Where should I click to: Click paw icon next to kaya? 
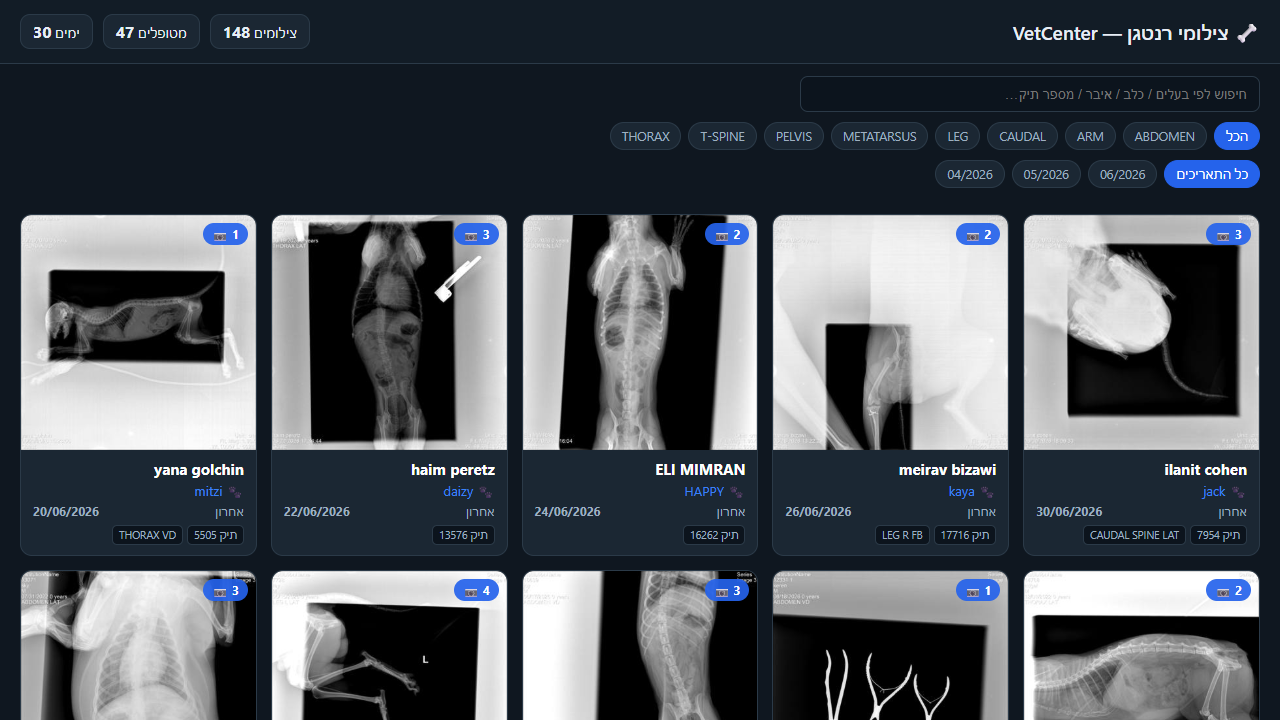click(988, 492)
